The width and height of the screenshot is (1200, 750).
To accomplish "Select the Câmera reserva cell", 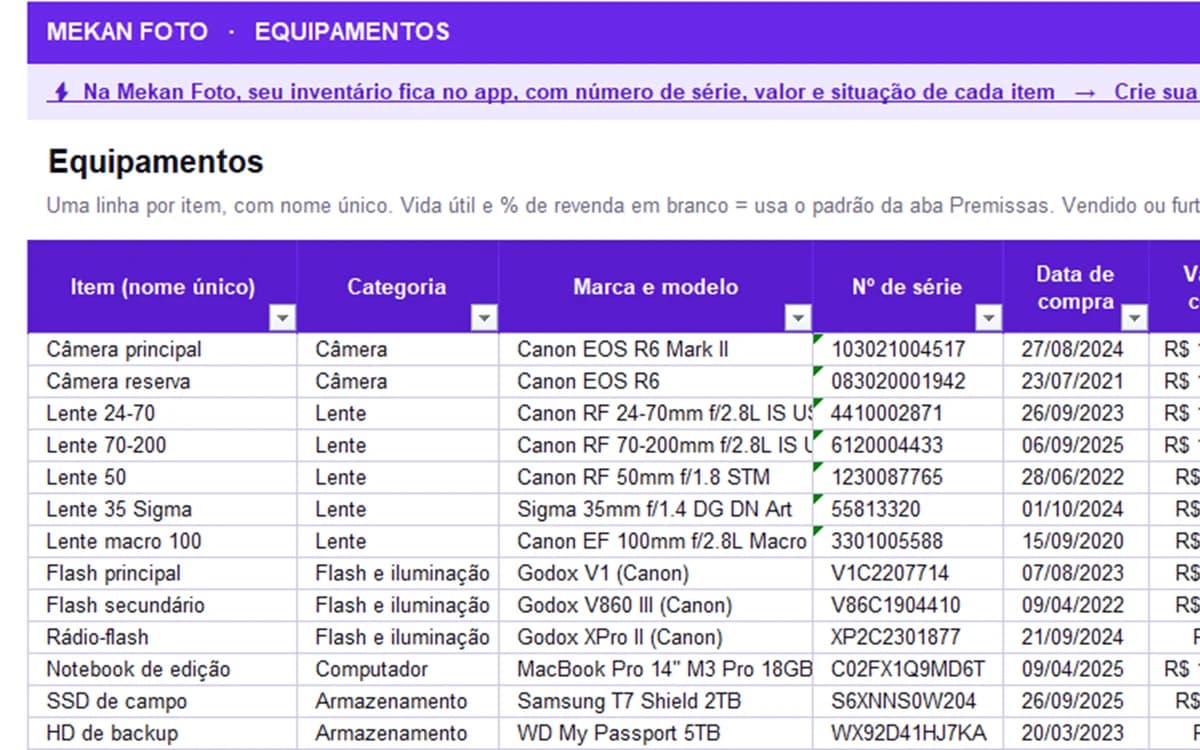I will click(162, 381).
